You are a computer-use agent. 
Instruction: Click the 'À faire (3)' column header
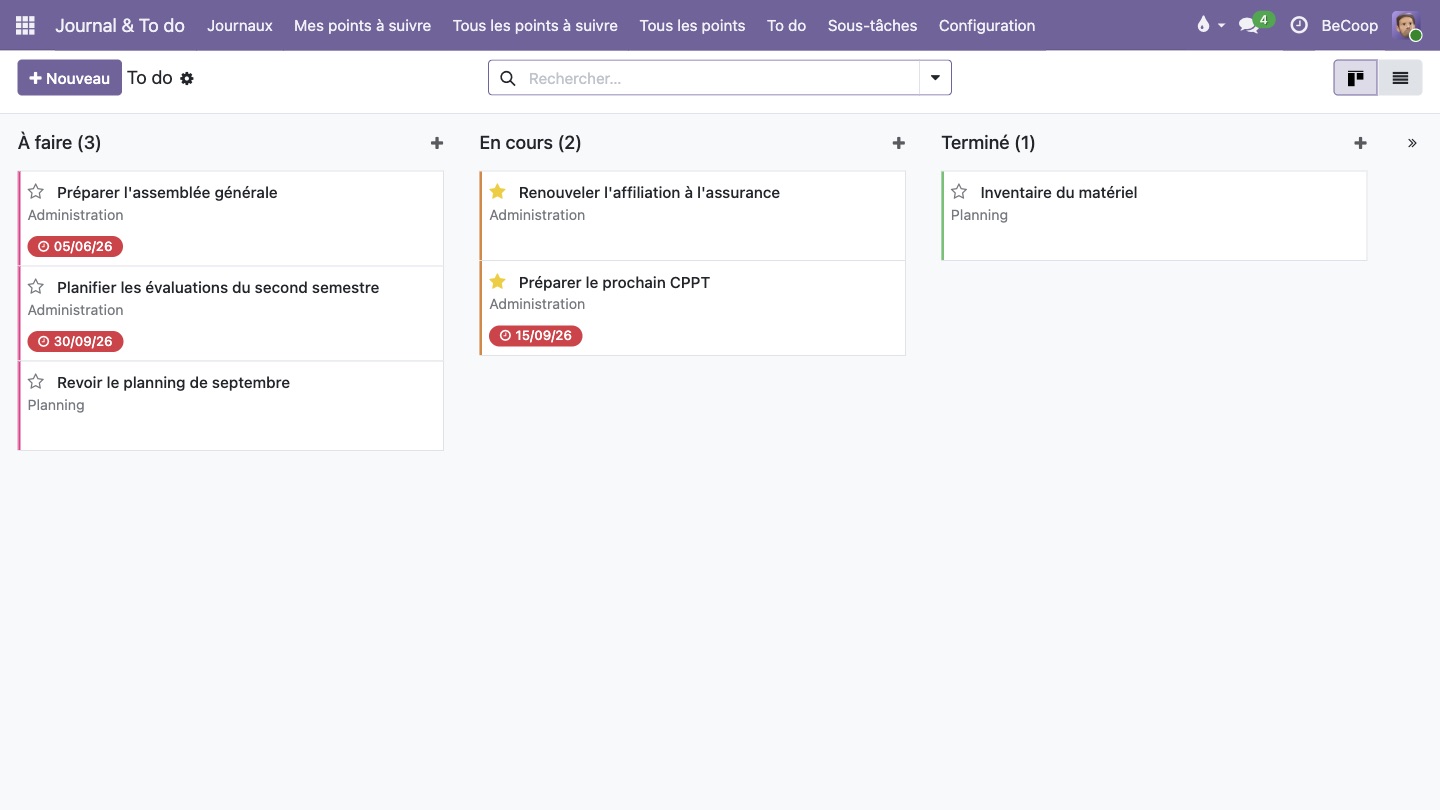coord(60,143)
